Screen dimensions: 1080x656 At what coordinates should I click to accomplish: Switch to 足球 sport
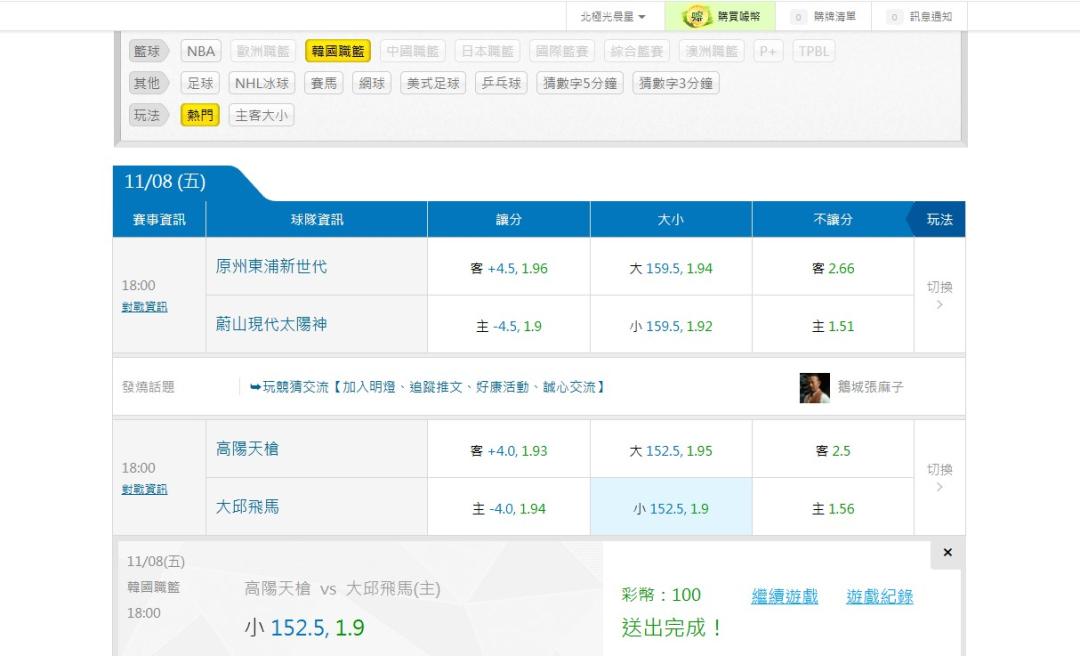coord(200,83)
